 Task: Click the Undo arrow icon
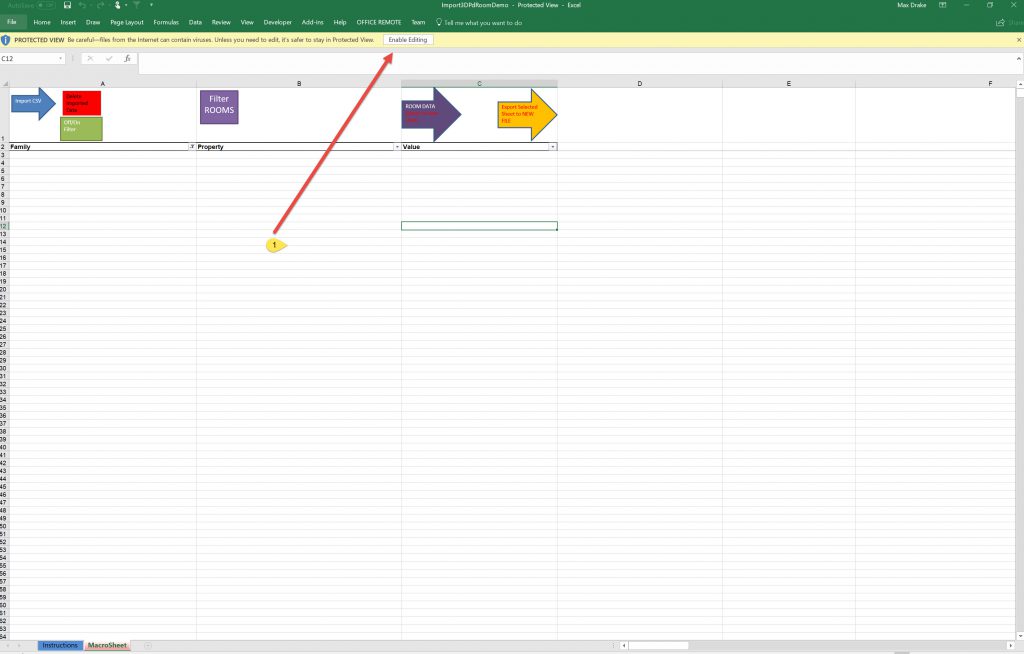(82, 5)
